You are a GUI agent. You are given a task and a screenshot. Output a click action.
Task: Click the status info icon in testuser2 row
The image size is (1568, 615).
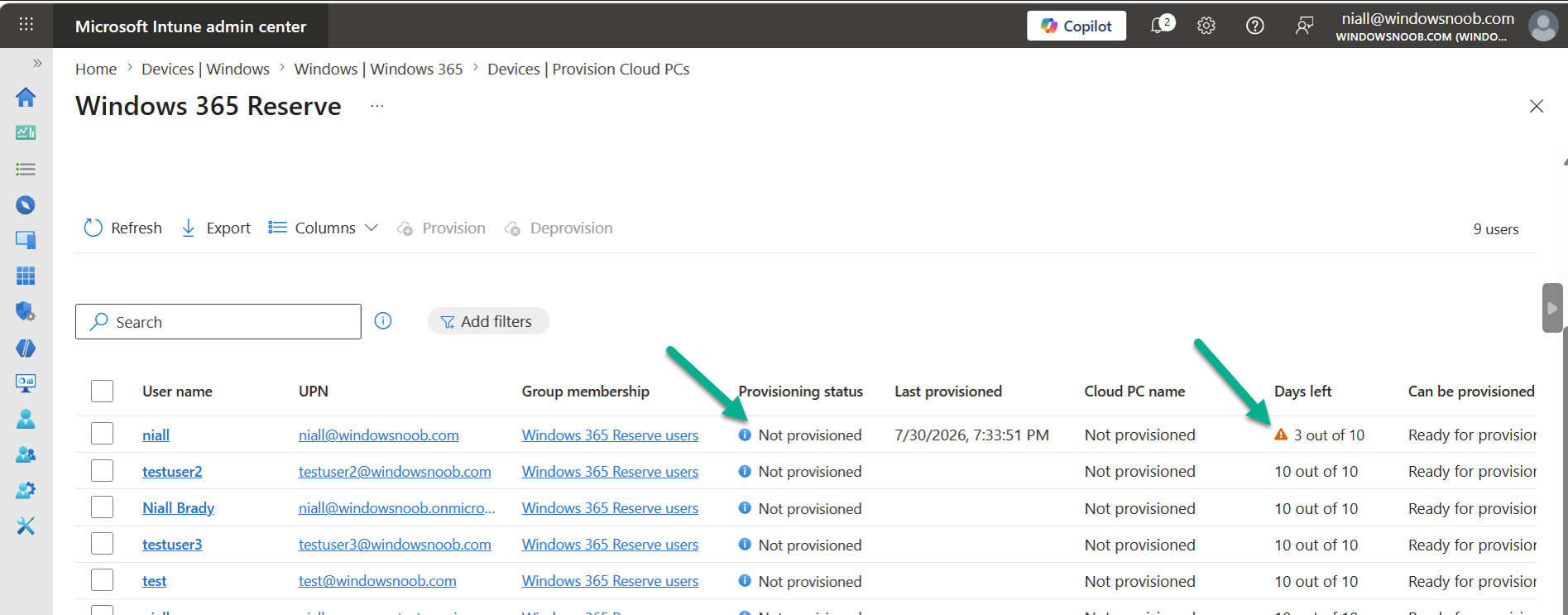[x=745, y=471]
